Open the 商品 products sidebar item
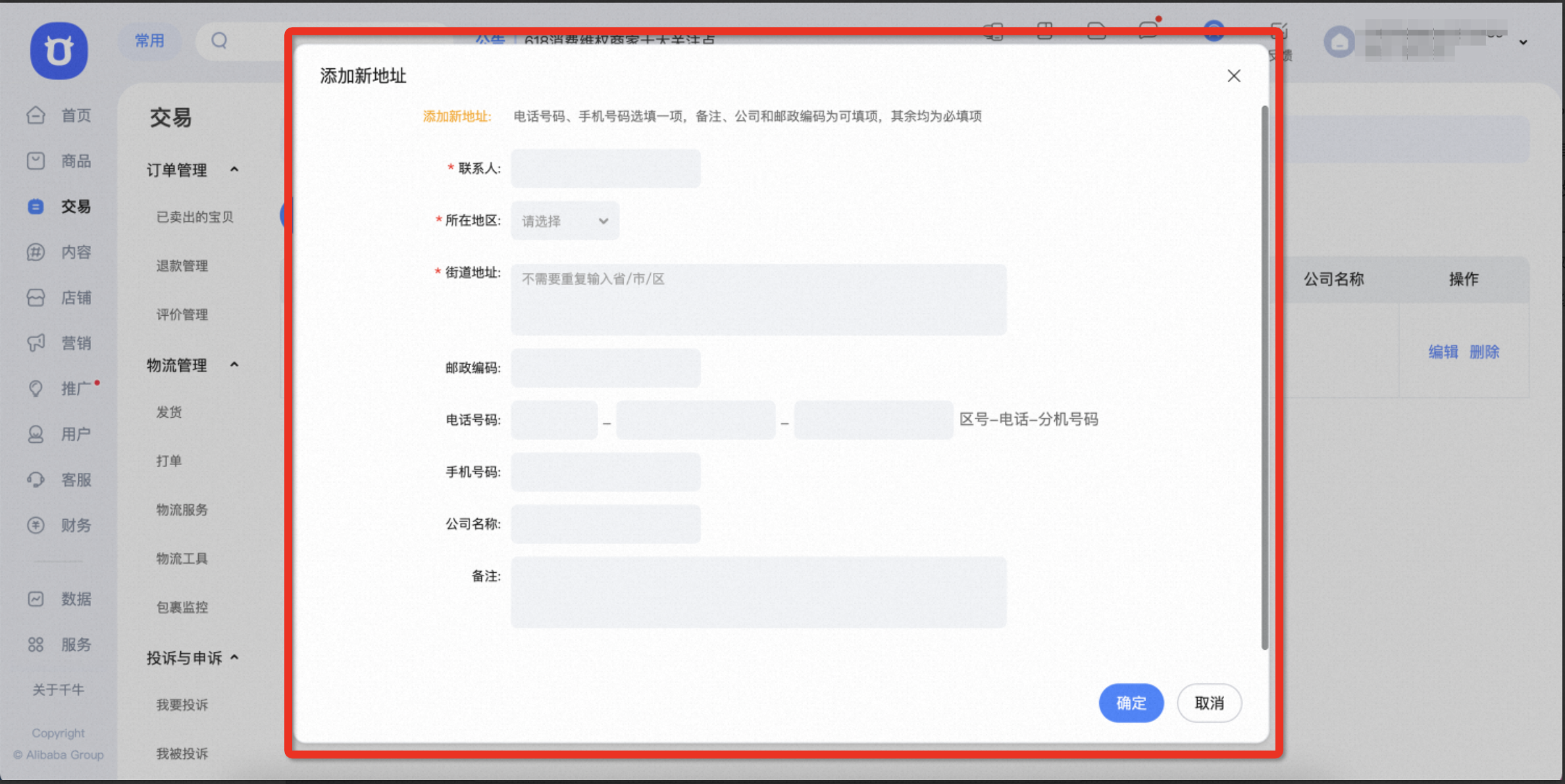 tap(59, 160)
